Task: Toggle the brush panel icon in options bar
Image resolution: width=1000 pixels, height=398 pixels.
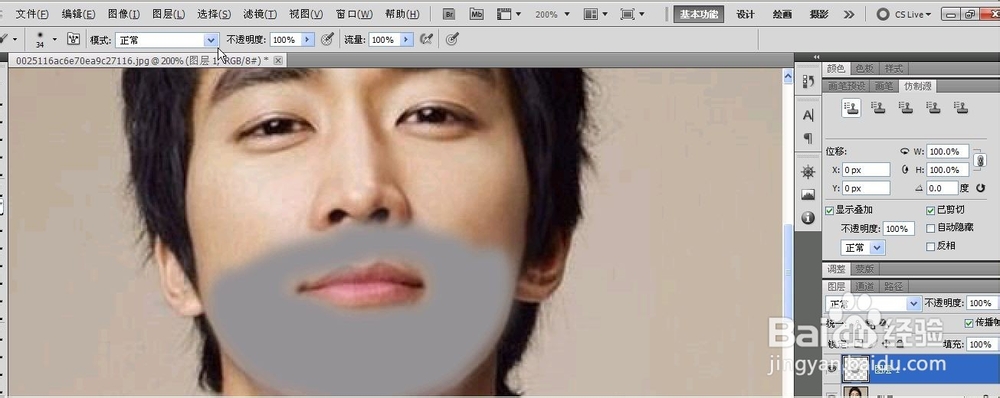Action: click(x=73, y=40)
